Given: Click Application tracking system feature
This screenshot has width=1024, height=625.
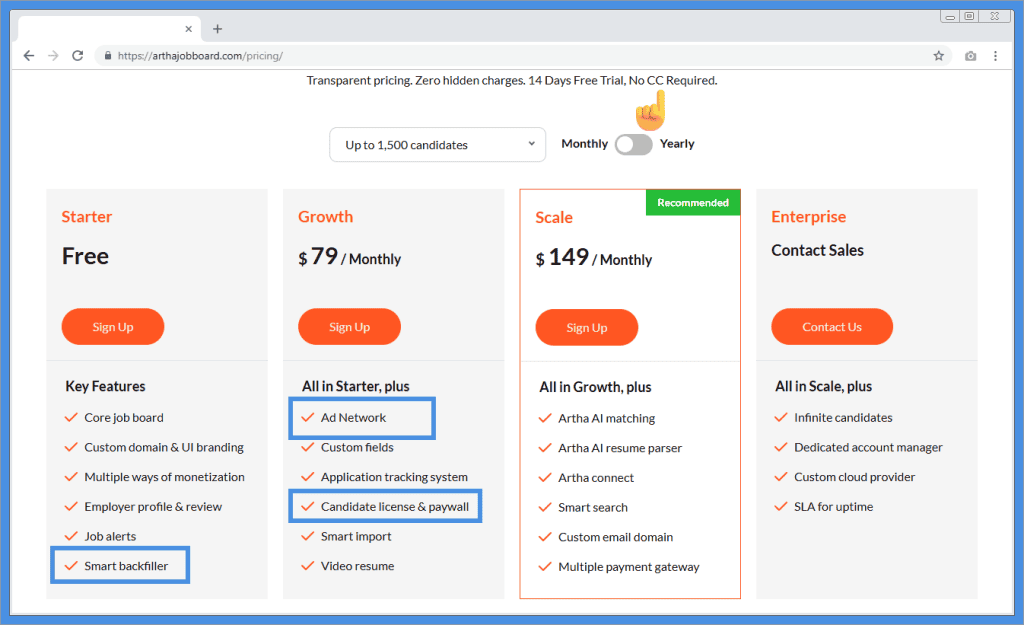Looking at the screenshot, I should point(394,477).
